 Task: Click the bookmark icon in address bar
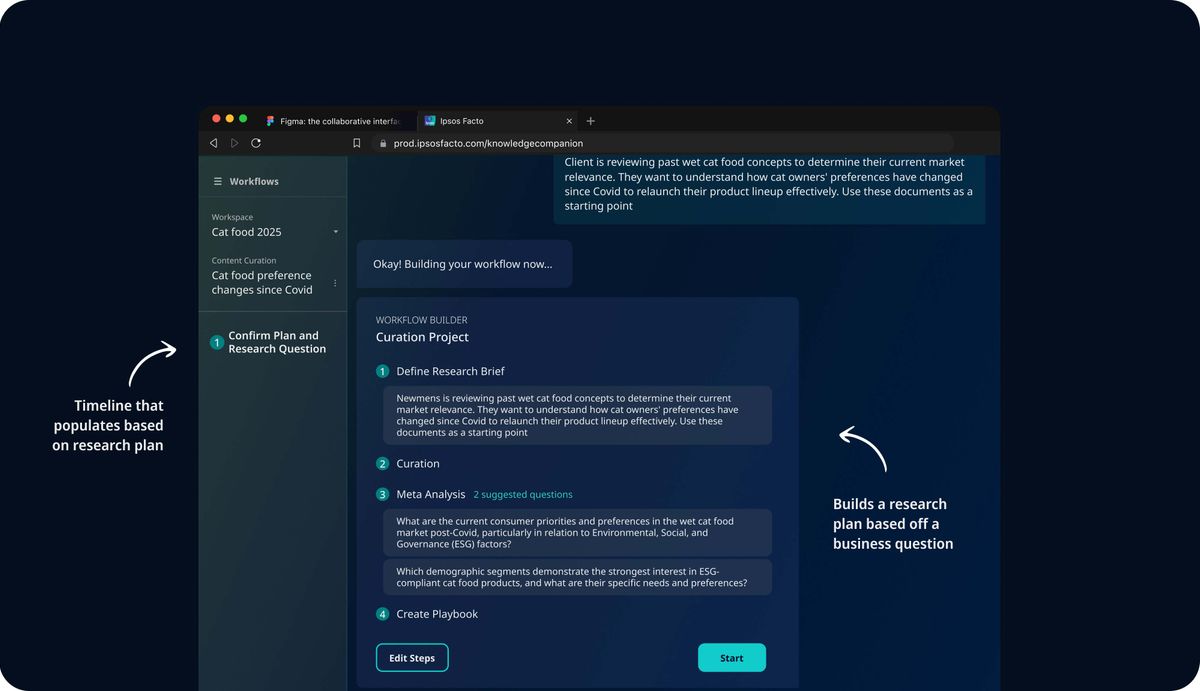coord(357,143)
